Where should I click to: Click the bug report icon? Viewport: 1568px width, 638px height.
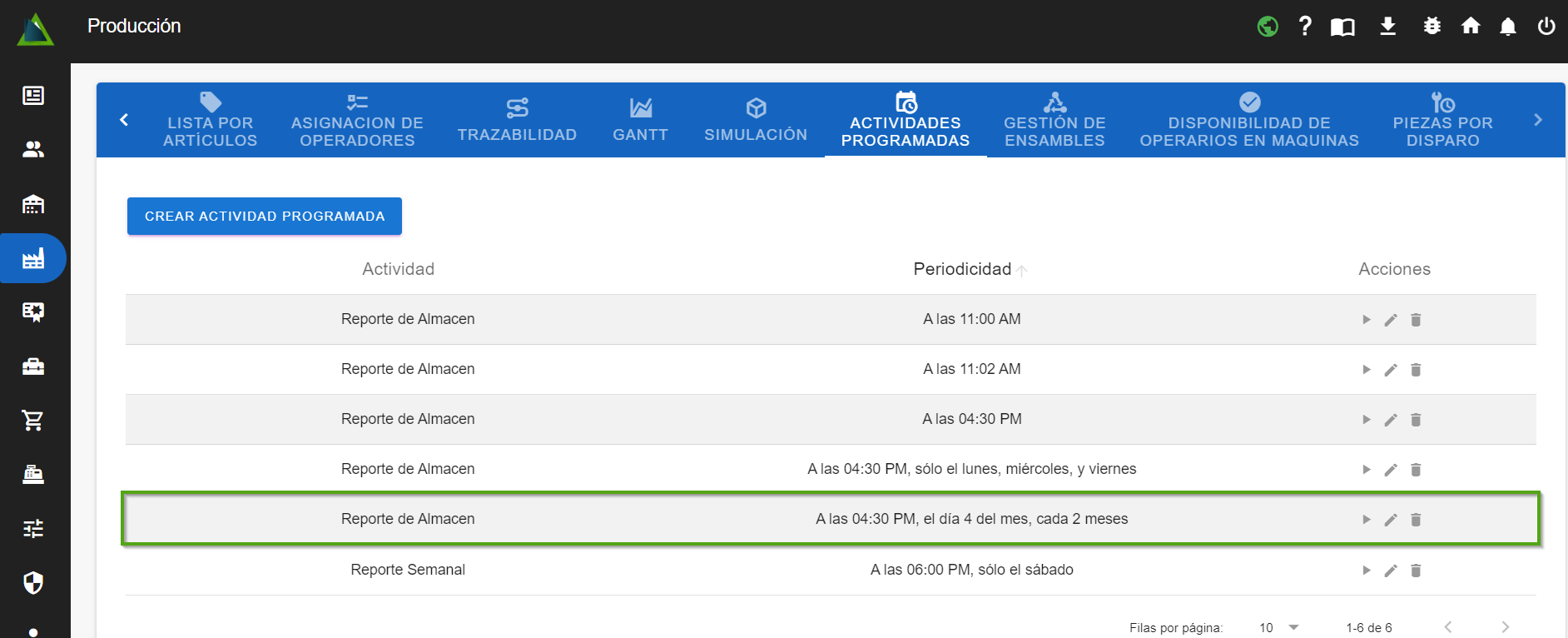[x=1432, y=27]
